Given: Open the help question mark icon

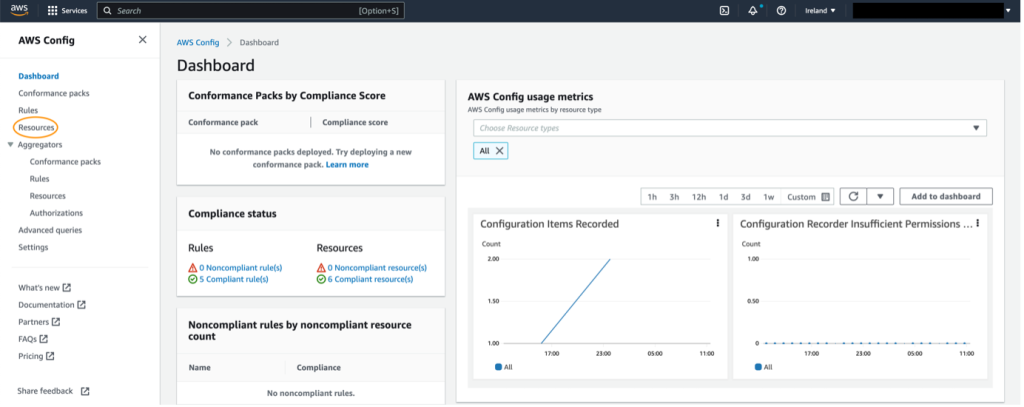Looking at the screenshot, I should pyautogui.click(x=781, y=10).
